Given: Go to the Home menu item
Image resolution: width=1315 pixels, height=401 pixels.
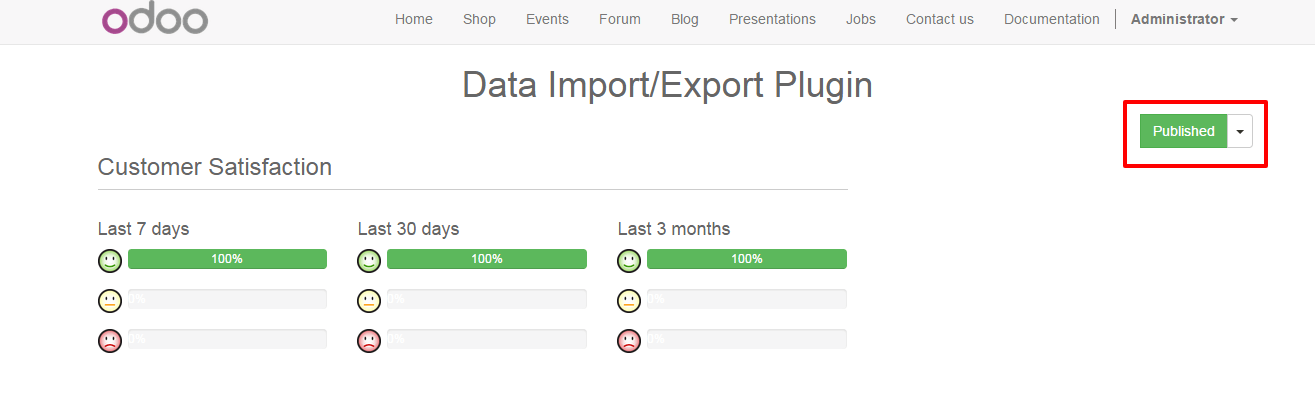Looking at the screenshot, I should [414, 19].
